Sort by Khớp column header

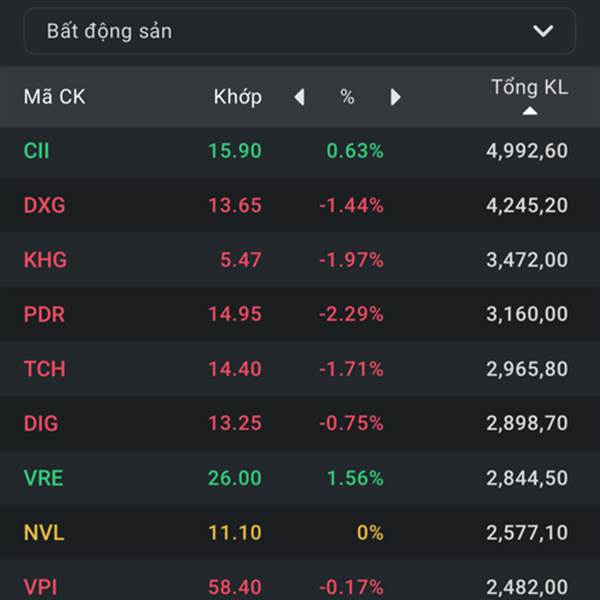pyautogui.click(x=237, y=97)
